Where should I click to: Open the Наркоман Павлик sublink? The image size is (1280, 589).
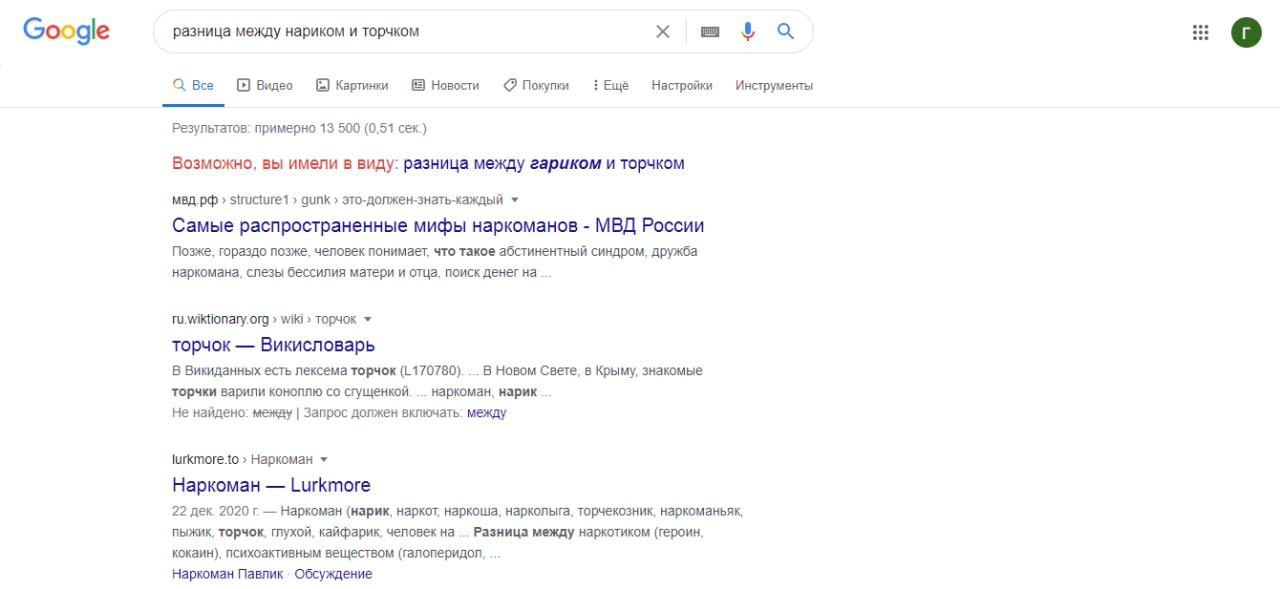[x=227, y=574]
